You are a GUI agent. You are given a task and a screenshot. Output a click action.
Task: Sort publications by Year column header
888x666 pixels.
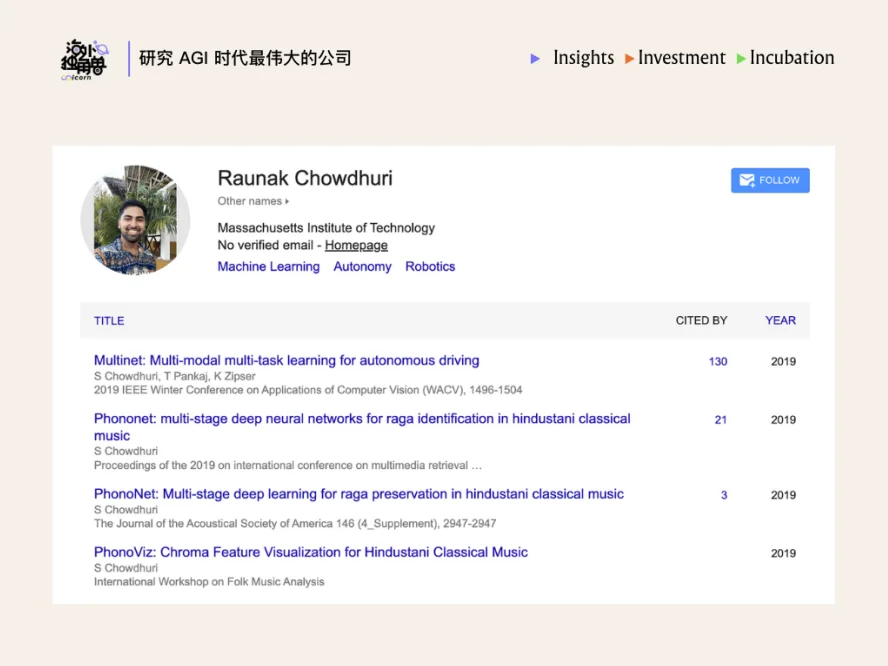coord(780,321)
